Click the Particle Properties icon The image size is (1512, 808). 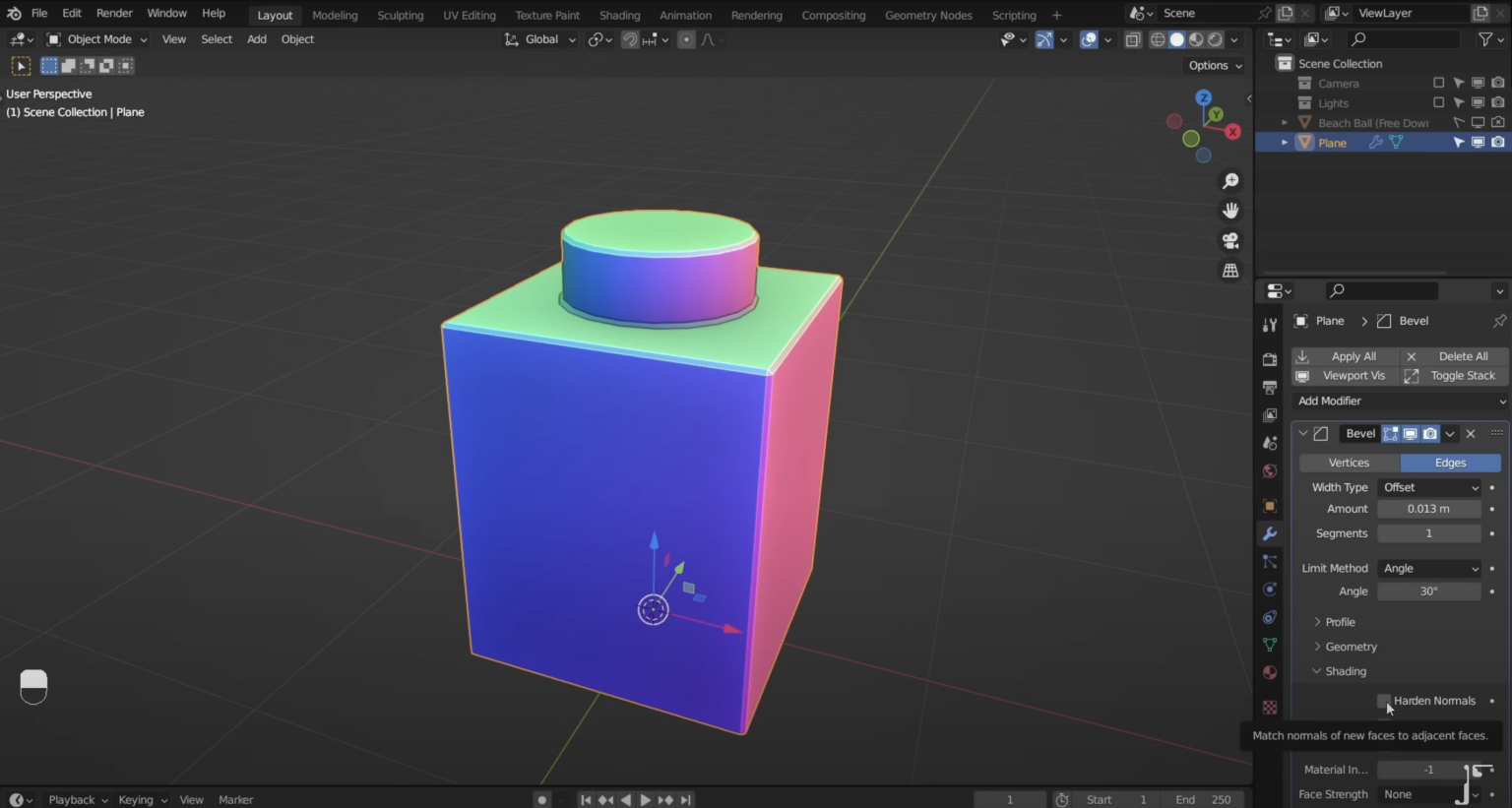1269,561
